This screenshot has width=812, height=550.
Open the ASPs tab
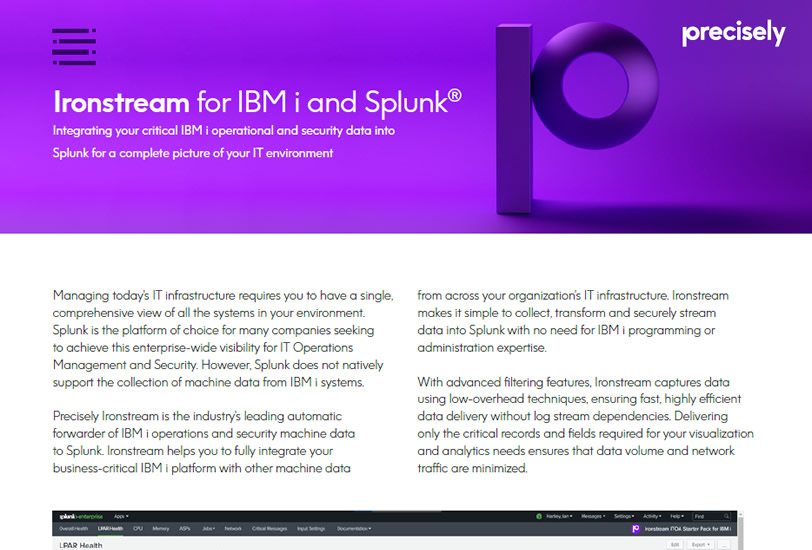pyautogui.click(x=185, y=529)
